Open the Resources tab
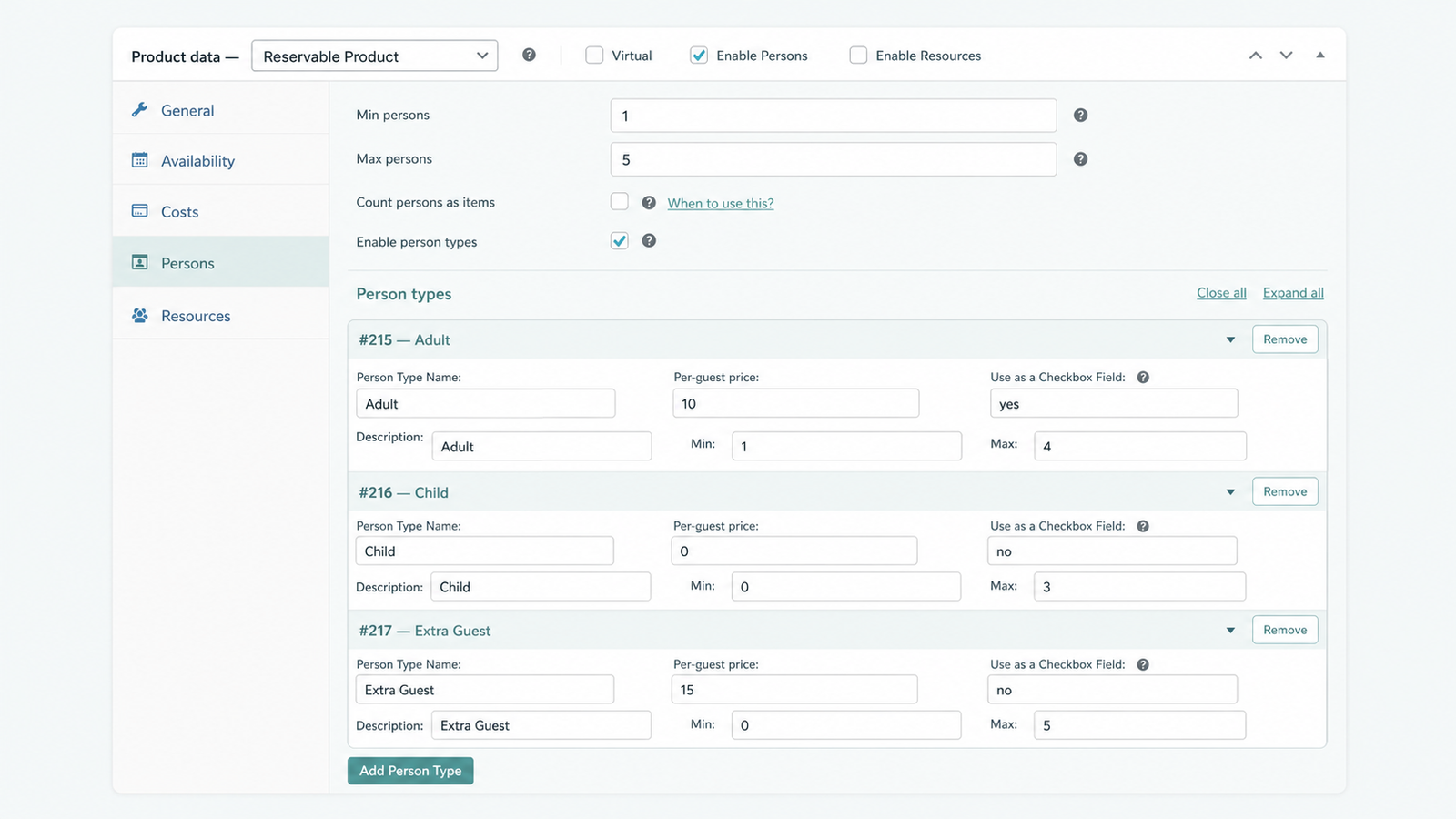Viewport: 1456px width, 819px height. (220, 315)
